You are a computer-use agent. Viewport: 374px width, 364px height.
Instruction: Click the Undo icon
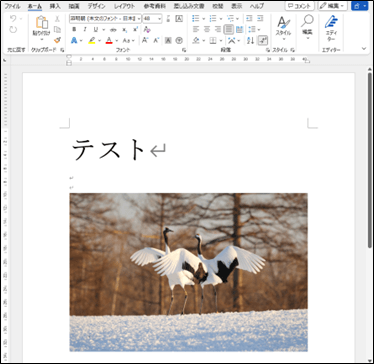click(x=13, y=19)
